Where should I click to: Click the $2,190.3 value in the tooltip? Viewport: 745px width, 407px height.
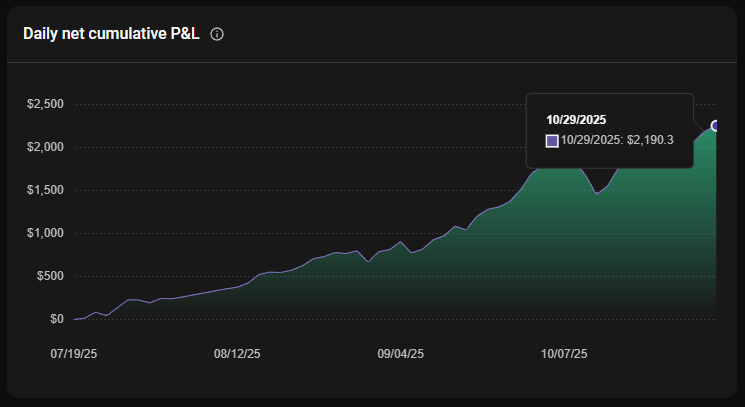pos(651,140)
